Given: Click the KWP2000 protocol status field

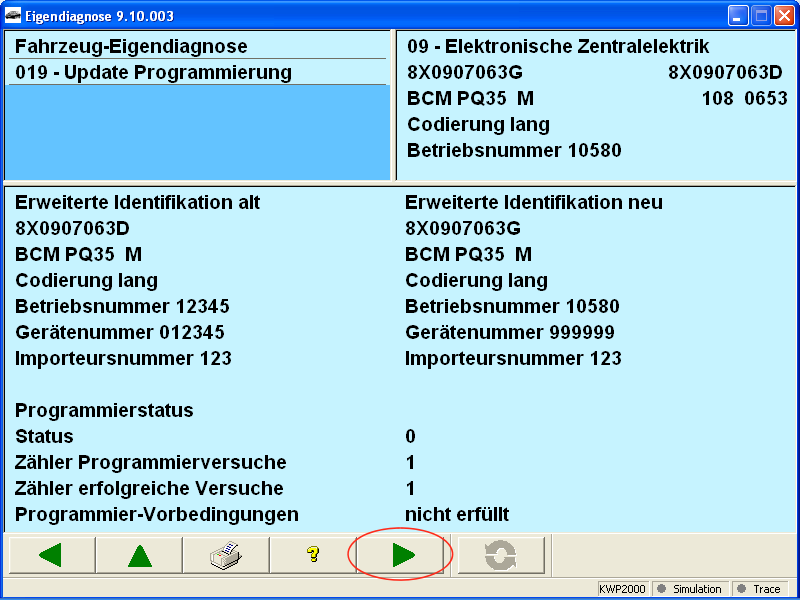Looking at the screenshot, I should (x=624, y=589).
